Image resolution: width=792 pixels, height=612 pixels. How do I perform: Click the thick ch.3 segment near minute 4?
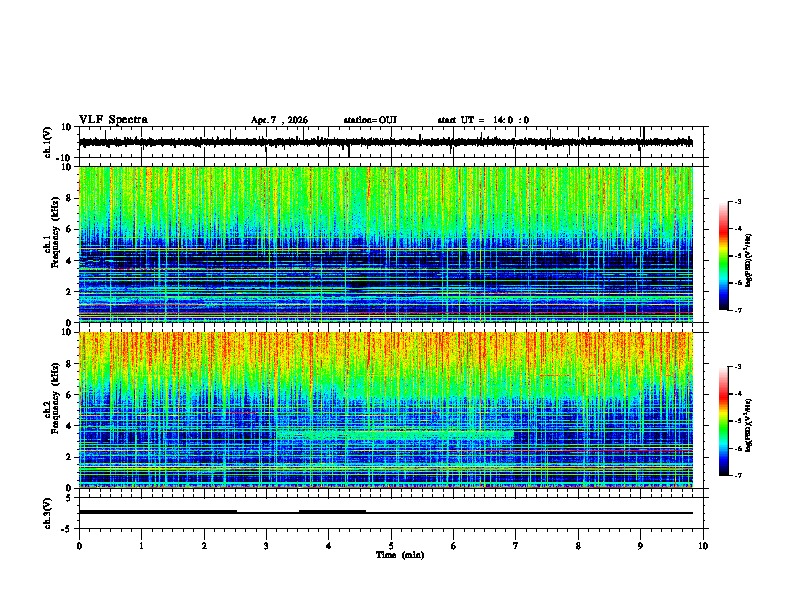(332, 512)
